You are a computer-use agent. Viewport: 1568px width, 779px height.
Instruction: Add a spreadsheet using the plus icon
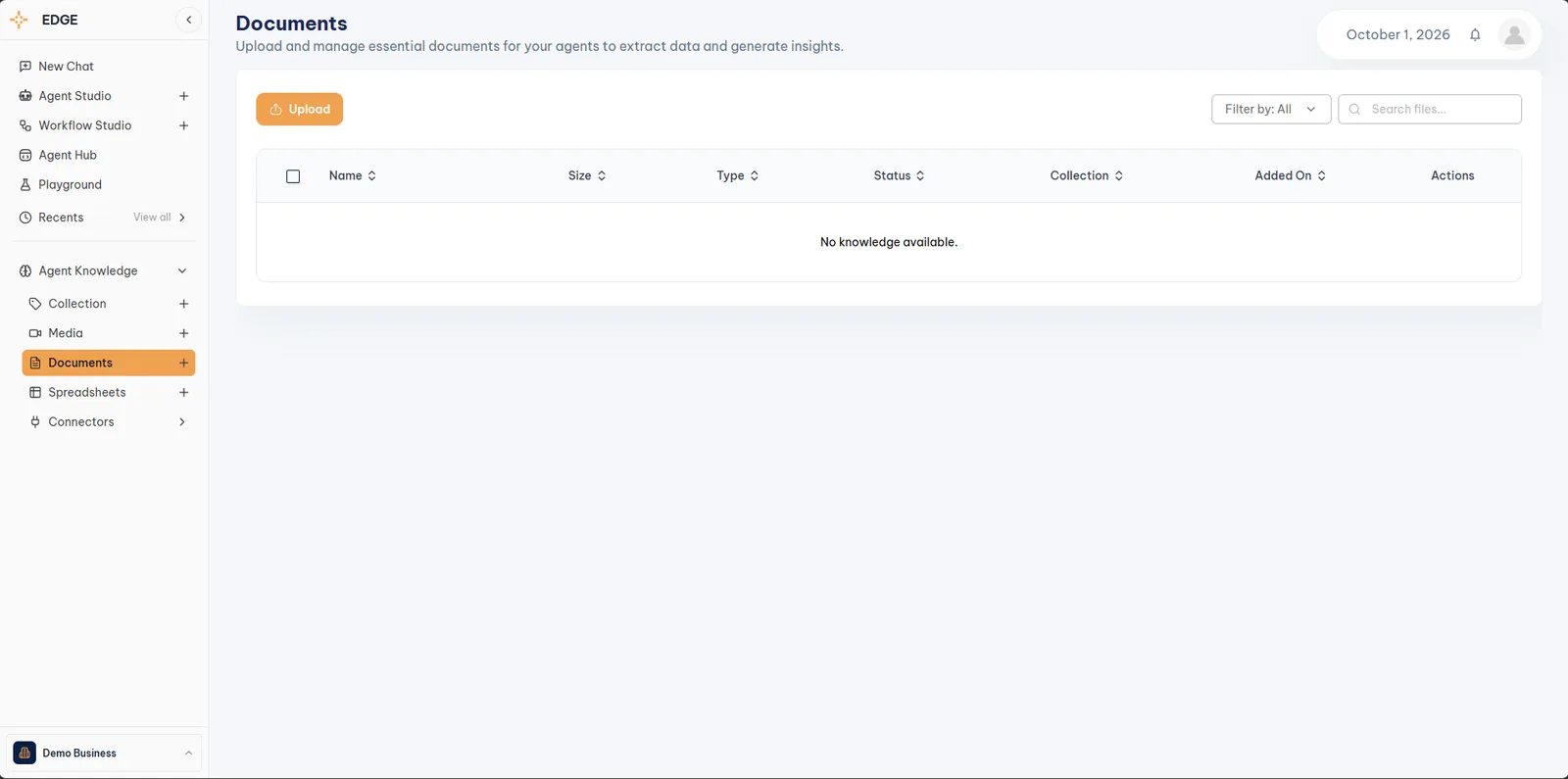pyautogui.click(x=183, y=392)
